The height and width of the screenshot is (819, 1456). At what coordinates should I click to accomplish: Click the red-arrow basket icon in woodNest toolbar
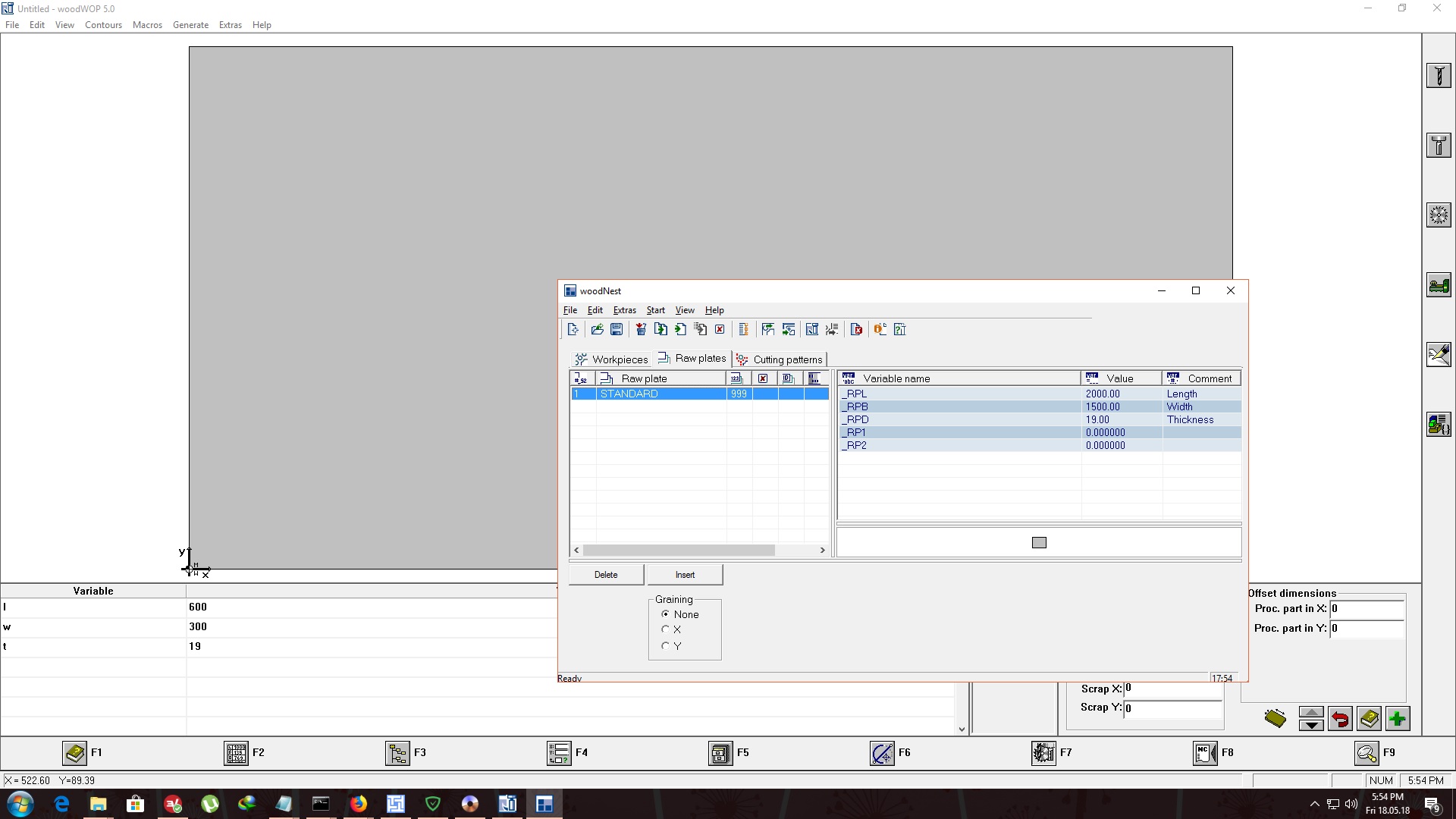point(641,329)
